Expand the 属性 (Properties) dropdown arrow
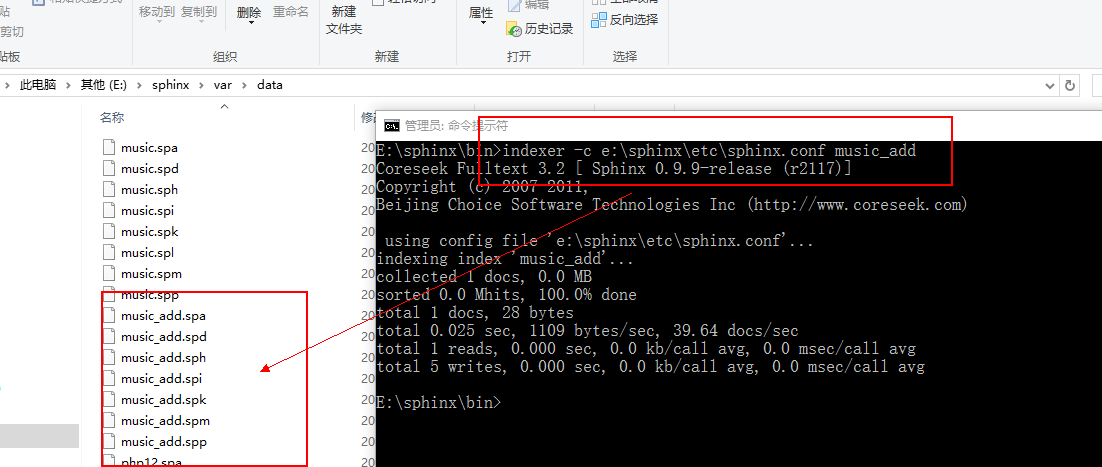The image size is (1102, 467). 481,24
